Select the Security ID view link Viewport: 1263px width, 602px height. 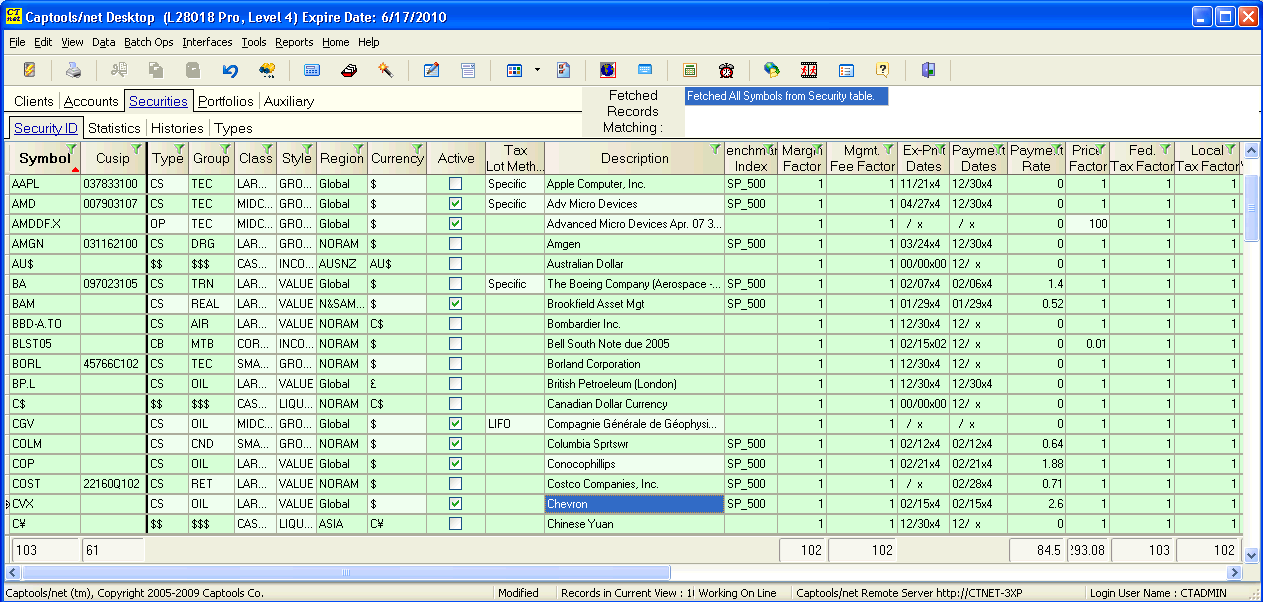pyautogui.click(x=44, y=128)
